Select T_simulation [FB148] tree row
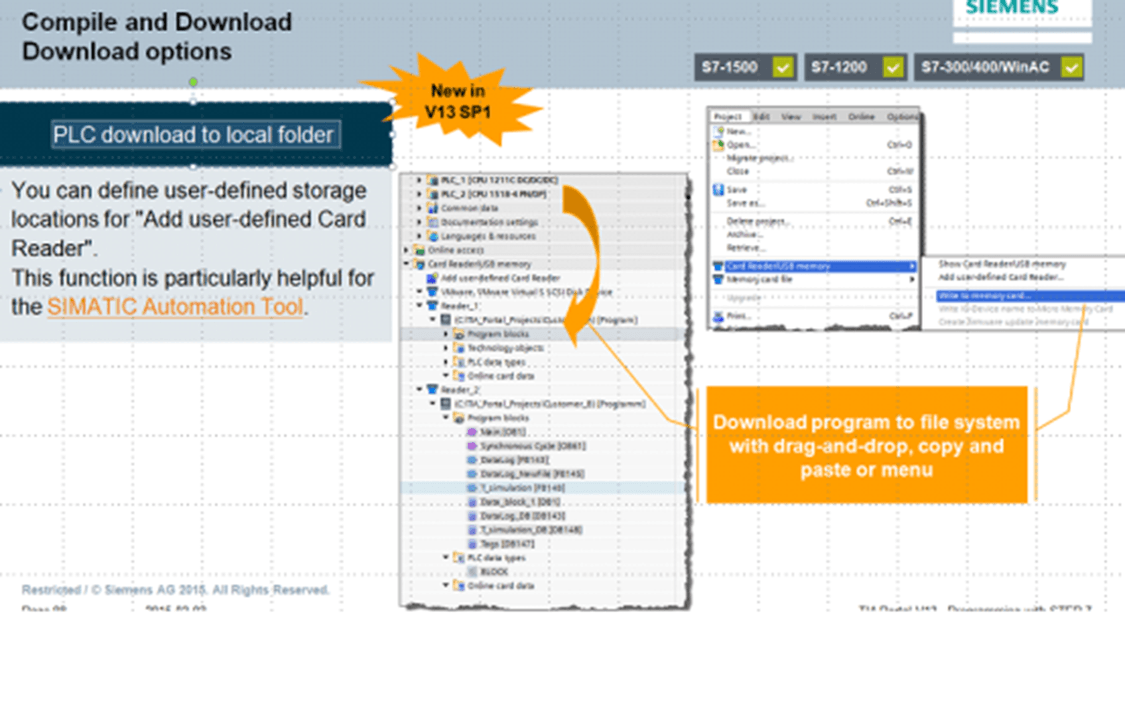The width and height of the screenshot is (1125, 719). (x=543, y=488)
